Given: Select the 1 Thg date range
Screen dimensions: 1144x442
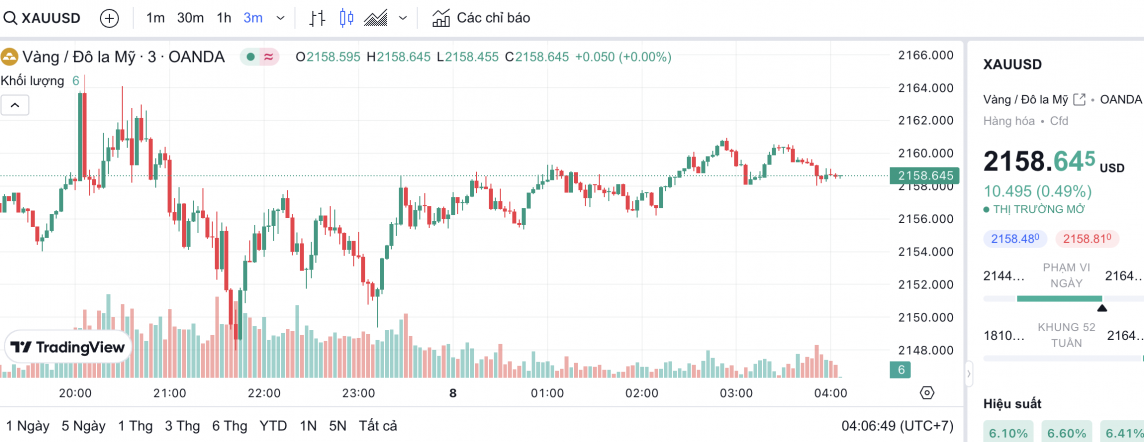Looking at the screenshot, I should 135,425.
